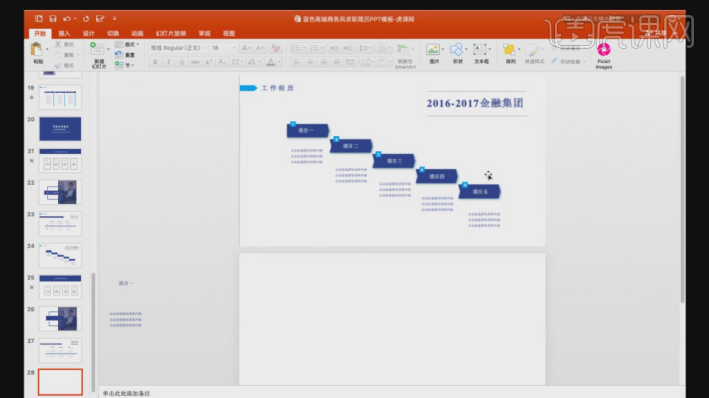Viewport: 709px width, 398px height.
Task: Increase font size with the larger A button
Action: (x=246, y=48)
